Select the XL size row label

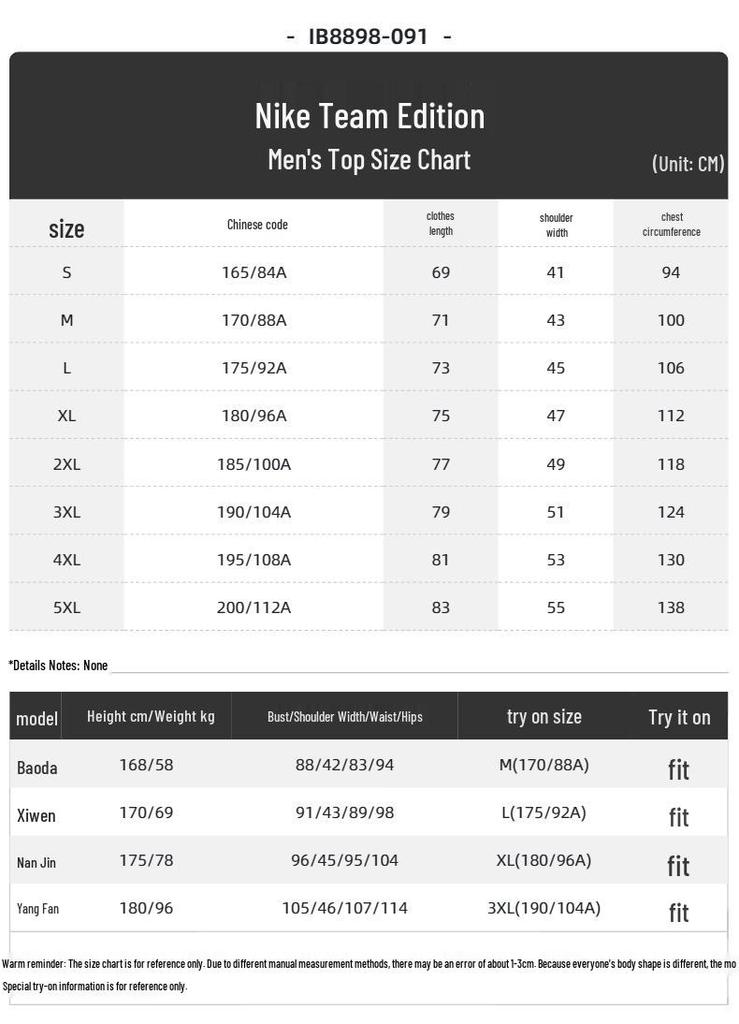(x=67, y=416)
